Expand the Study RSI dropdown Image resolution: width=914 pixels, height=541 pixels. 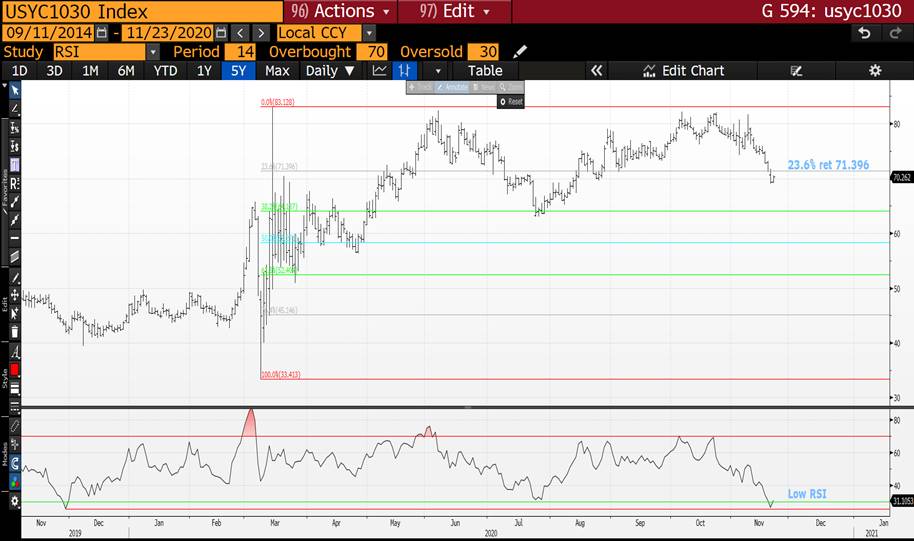point(152,52)
